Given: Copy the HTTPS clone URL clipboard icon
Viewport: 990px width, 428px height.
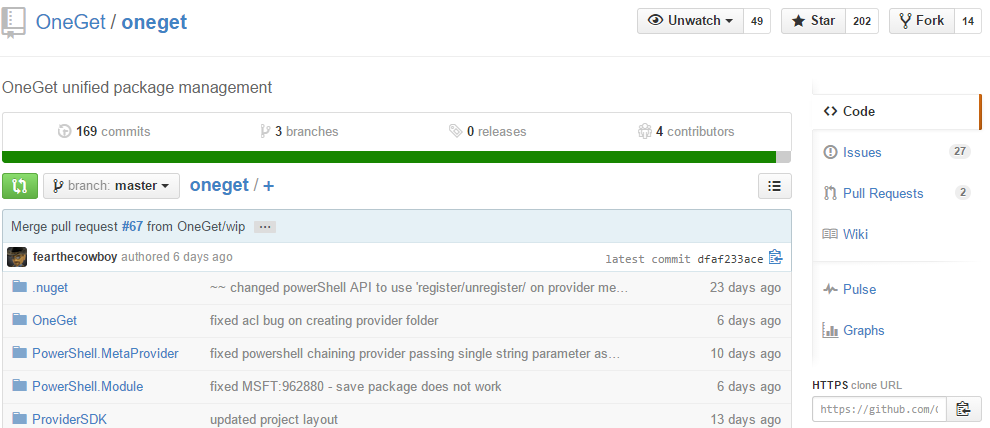Looking at the screenshot, I should coord(963,409).
